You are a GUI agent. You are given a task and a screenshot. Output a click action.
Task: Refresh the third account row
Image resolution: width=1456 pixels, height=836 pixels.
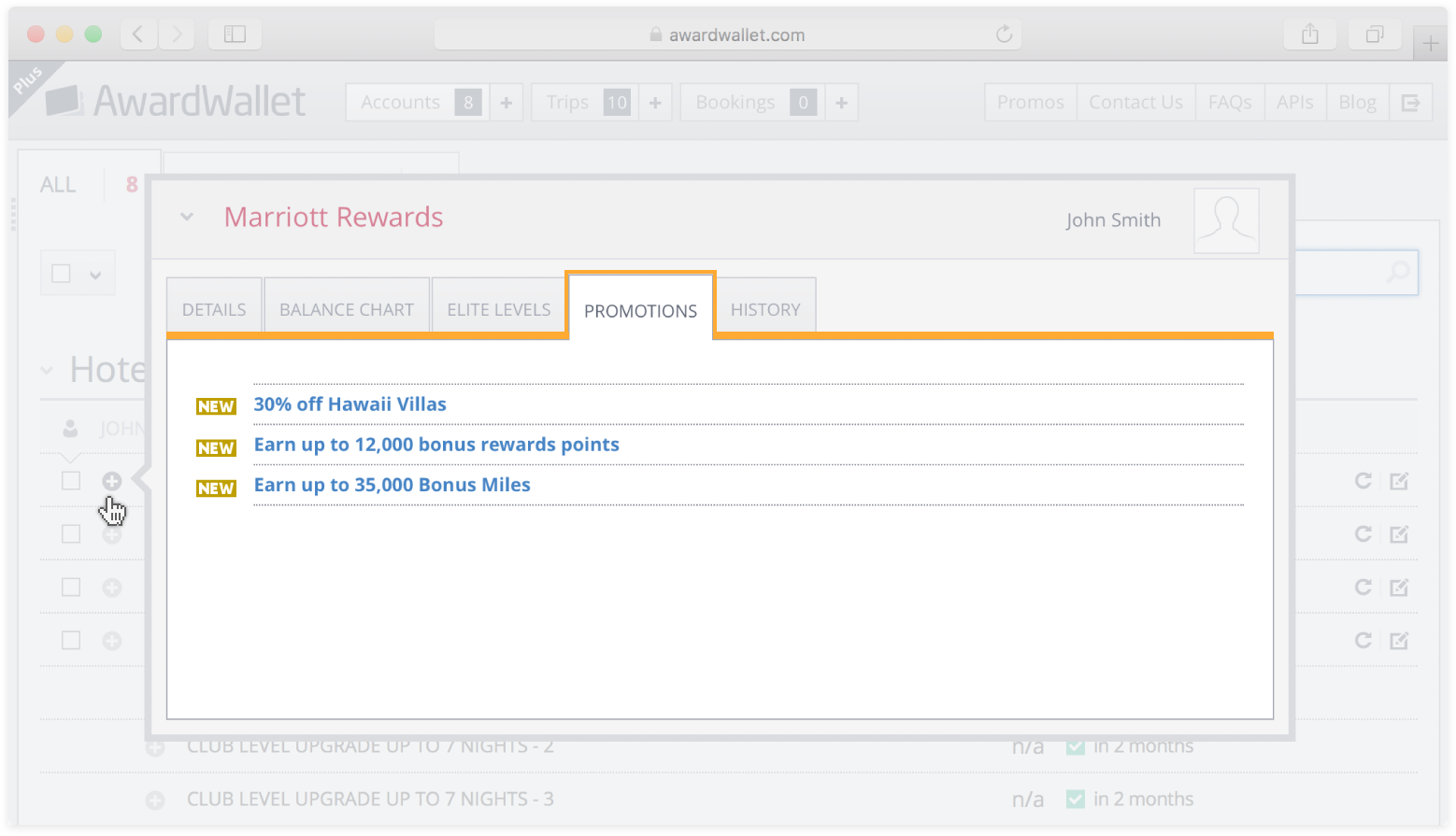(1363, 588)
